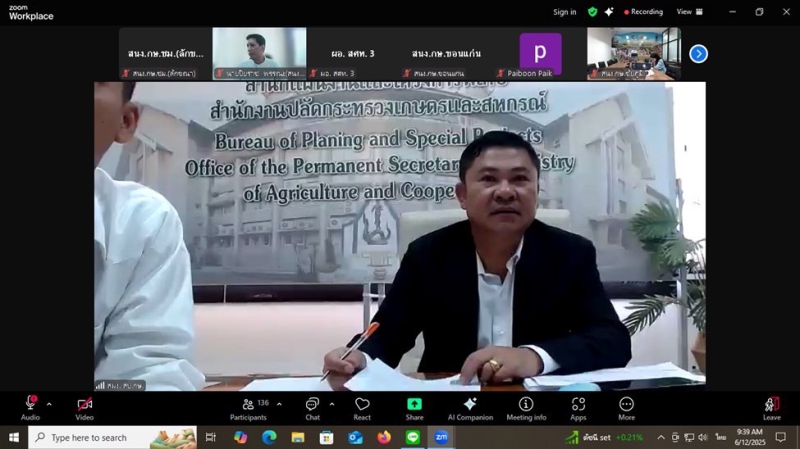Open File Explorer from taskbar

(x=298, y=437)
